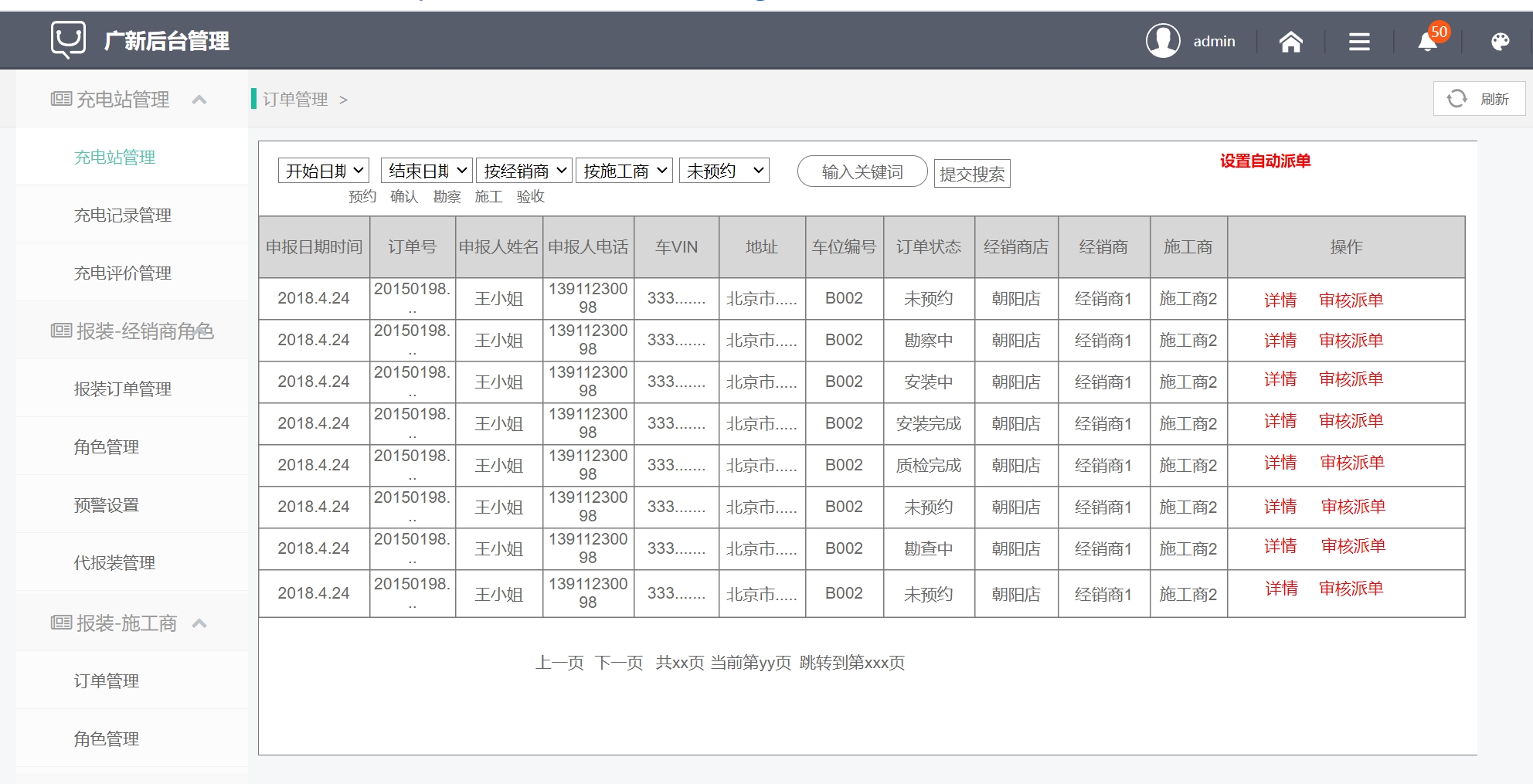Open the 未预约 status dropdown

[725, 171]
